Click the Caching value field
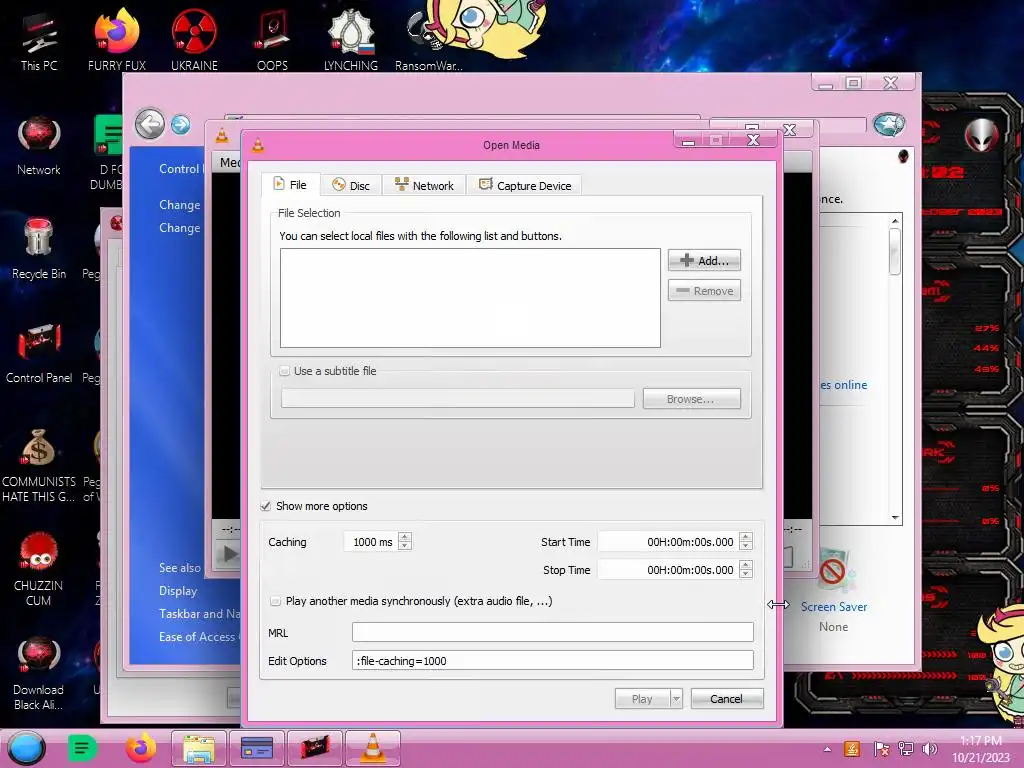Screen dimensions: 1024x768 tap(370, 541)
